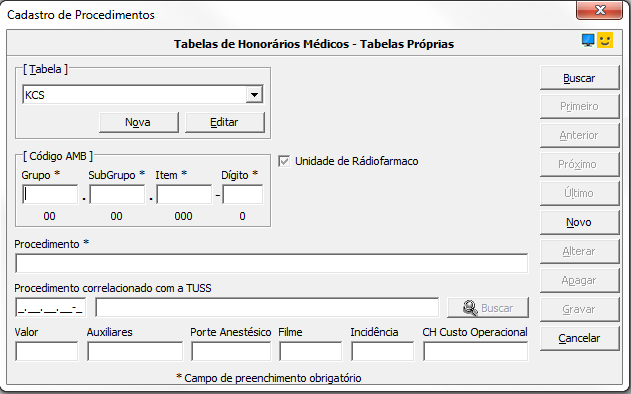Click the yellow smiley face icon
The width and height of the screenshot is (631, 394).
point(604,40)
